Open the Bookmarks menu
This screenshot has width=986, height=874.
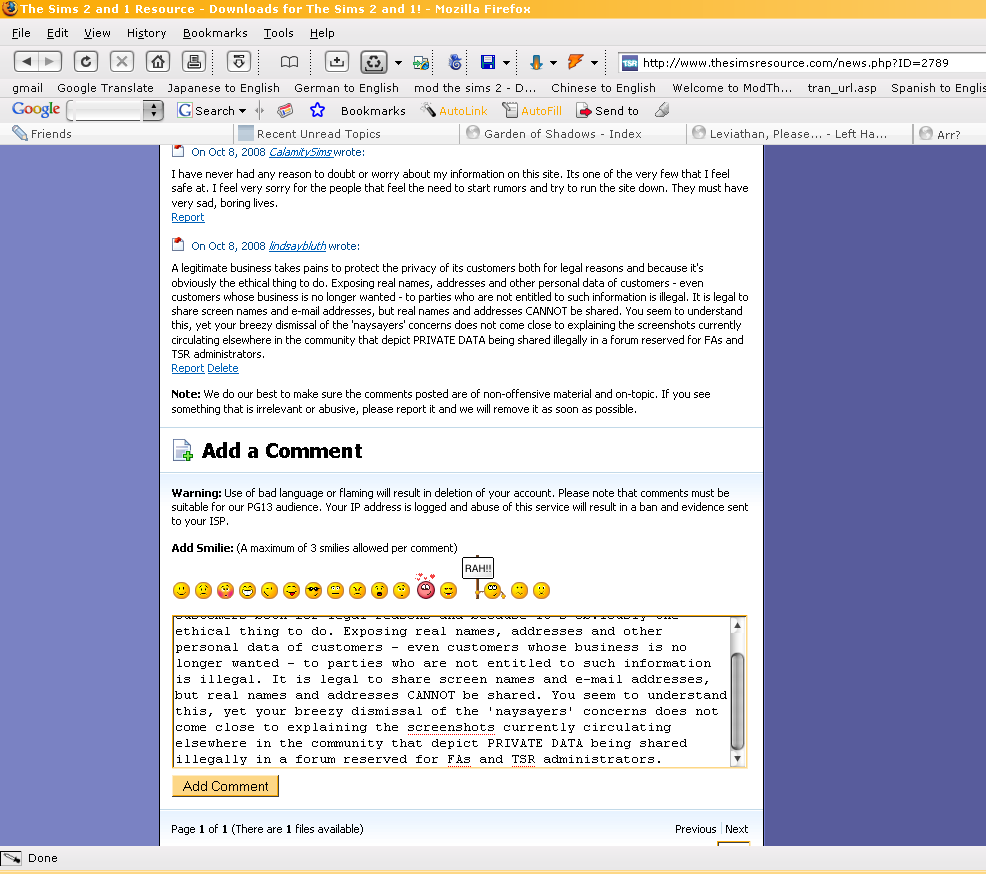pos(215,33)
